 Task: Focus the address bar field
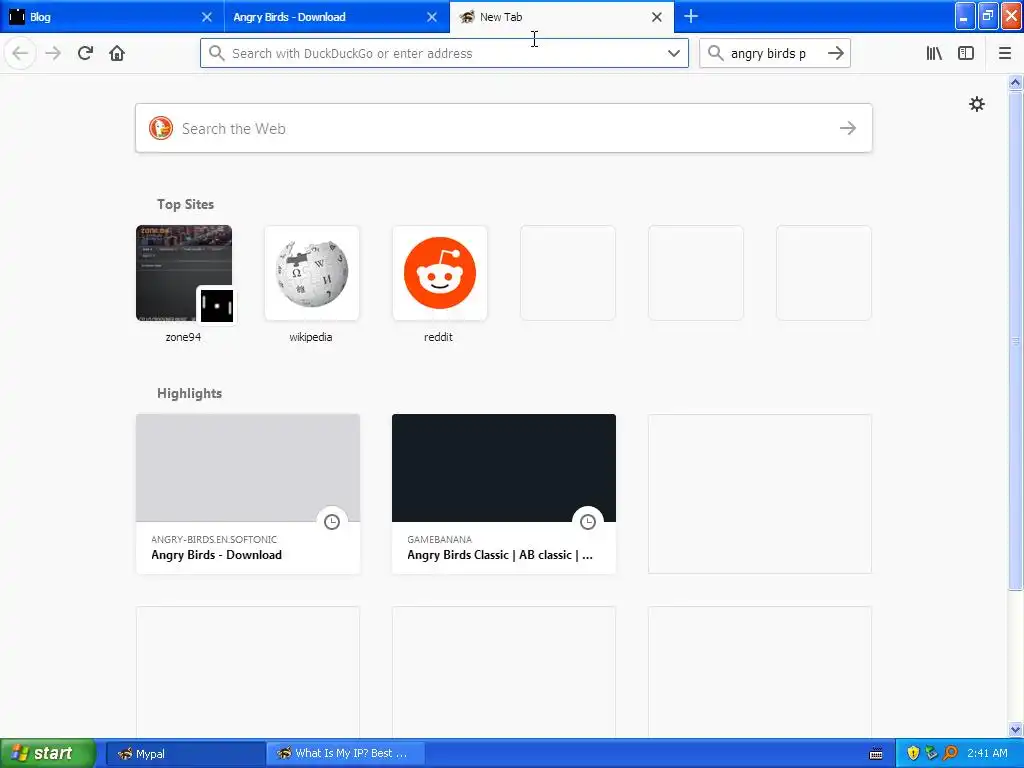pos(444,53)
